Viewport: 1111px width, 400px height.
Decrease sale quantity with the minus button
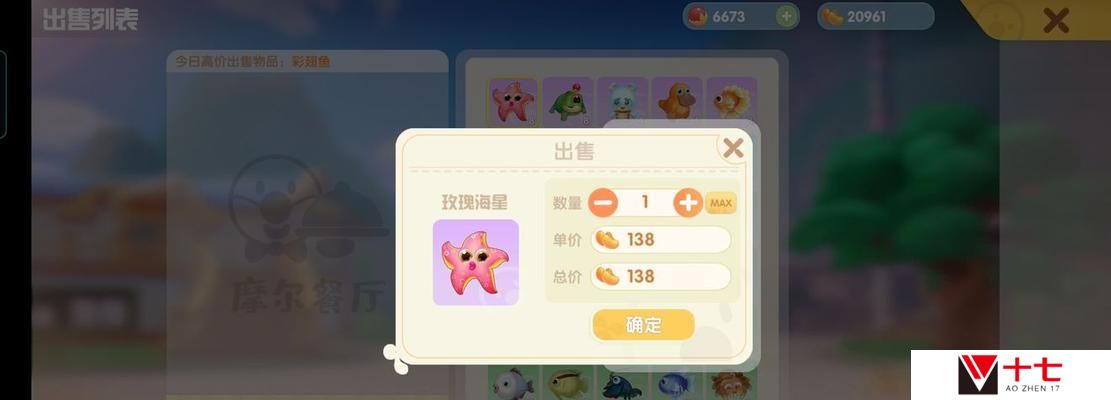point(603,203)
